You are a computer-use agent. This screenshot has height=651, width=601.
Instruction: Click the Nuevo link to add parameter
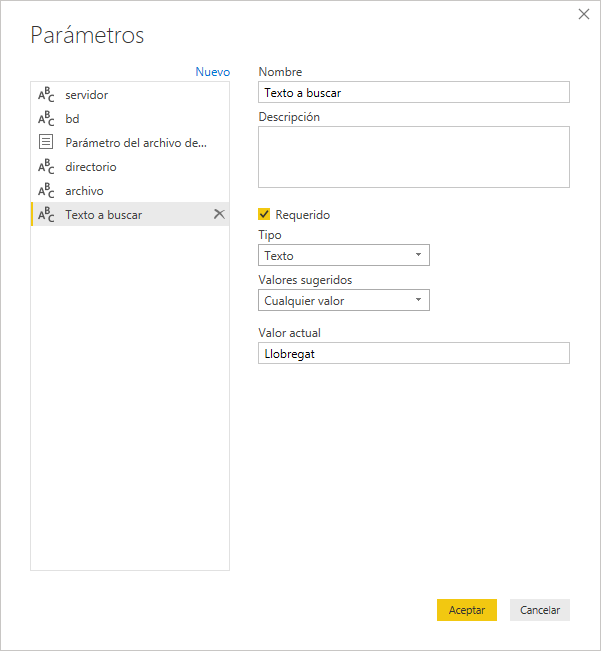pyautogui.click(x=212, y=72)
